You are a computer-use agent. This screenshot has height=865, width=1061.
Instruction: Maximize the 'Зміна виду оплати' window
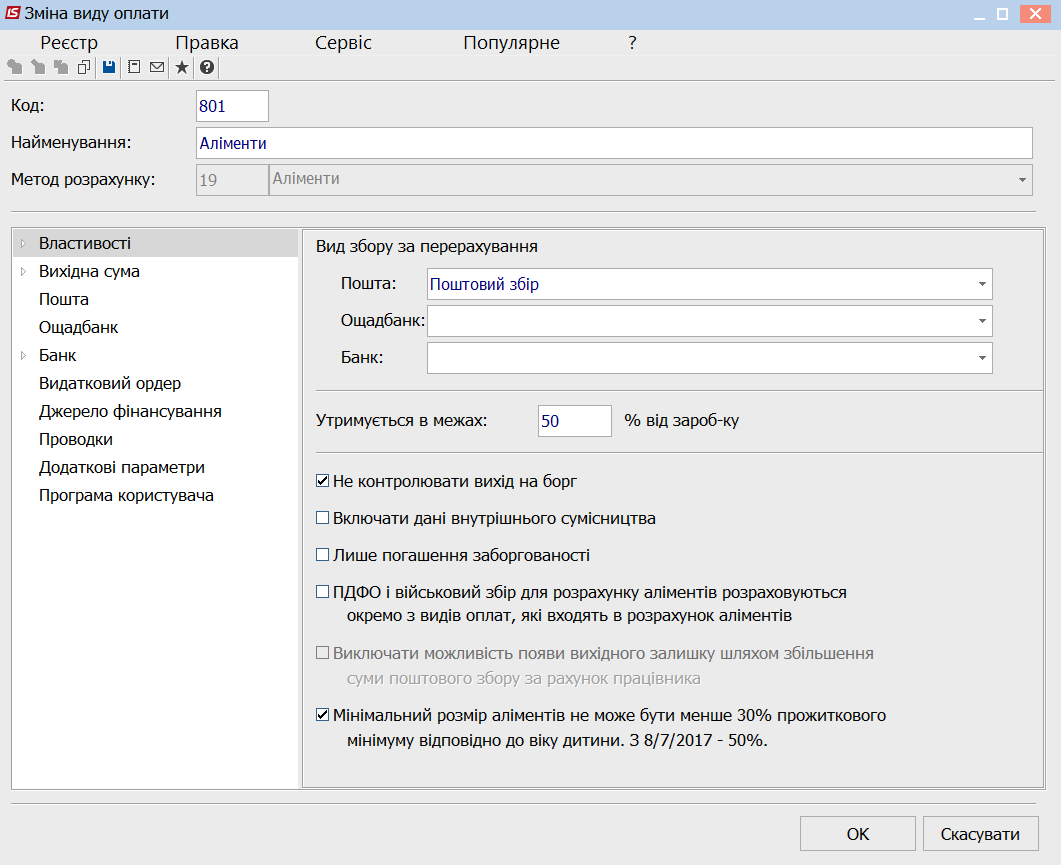[1003, 14]
